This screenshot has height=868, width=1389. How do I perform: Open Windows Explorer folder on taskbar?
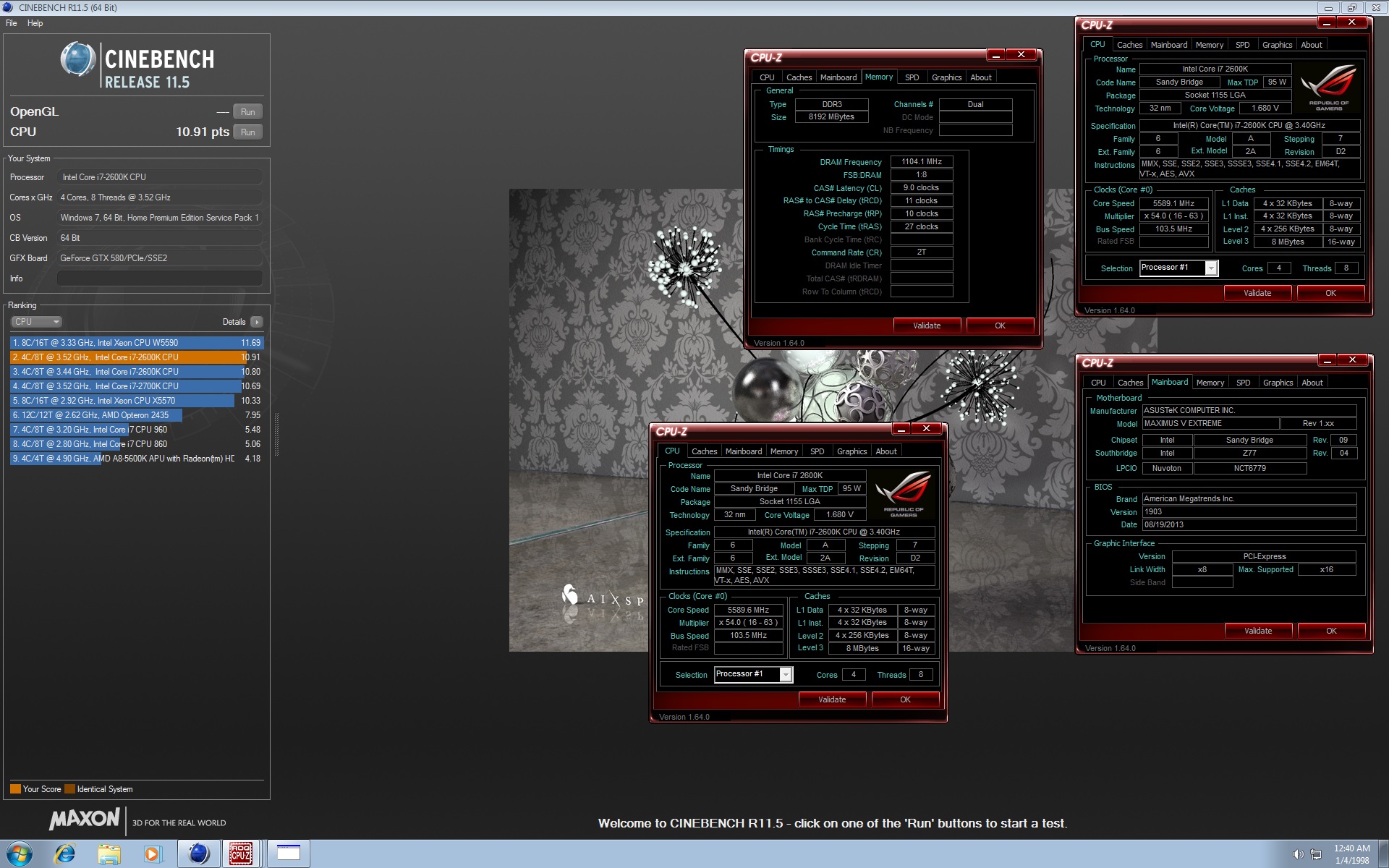(x=109, y=854)
